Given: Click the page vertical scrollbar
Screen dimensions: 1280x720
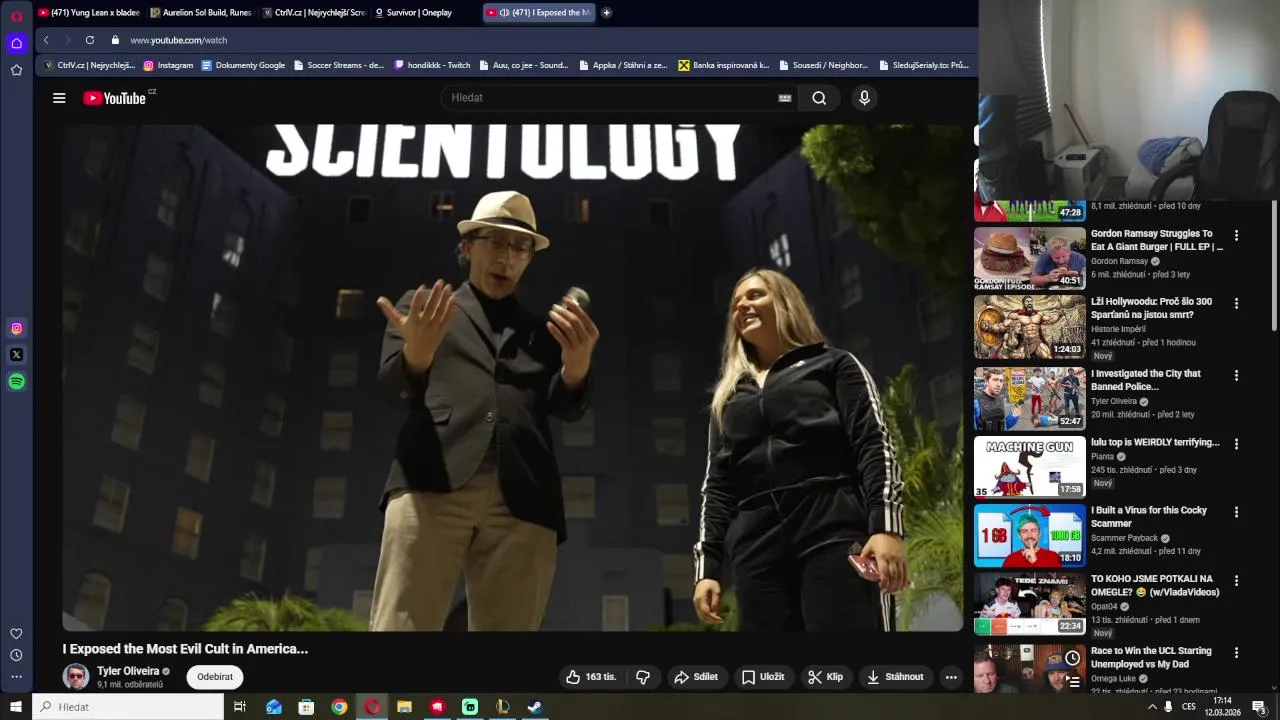Looking at the screenshot, I should click(x=1274, y=265).
